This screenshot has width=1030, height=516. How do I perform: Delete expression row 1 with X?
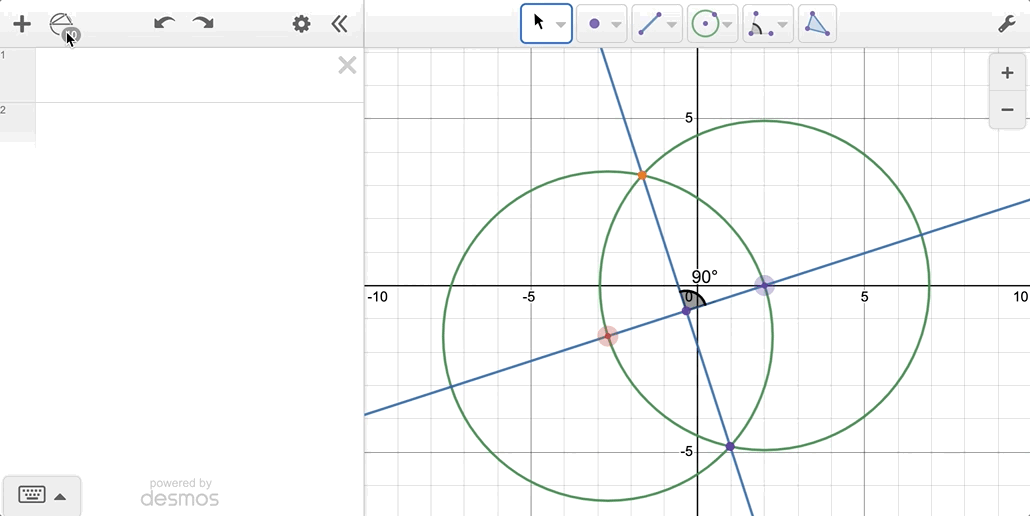click(347, 66)
